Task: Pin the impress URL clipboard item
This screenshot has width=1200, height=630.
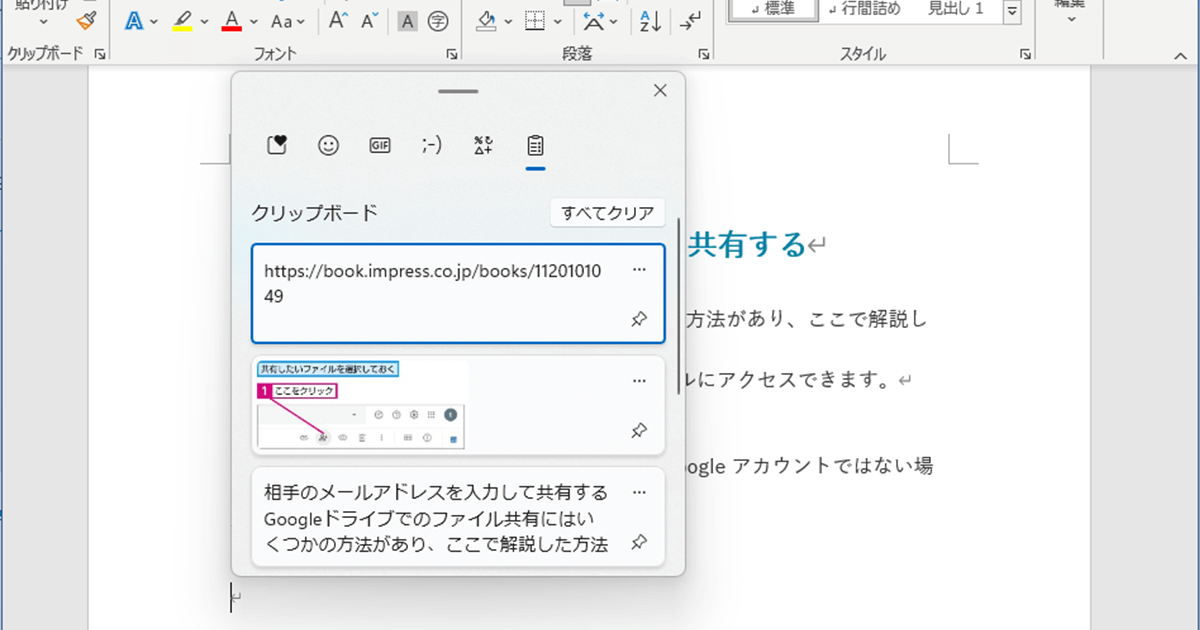Action: [639, 319]
